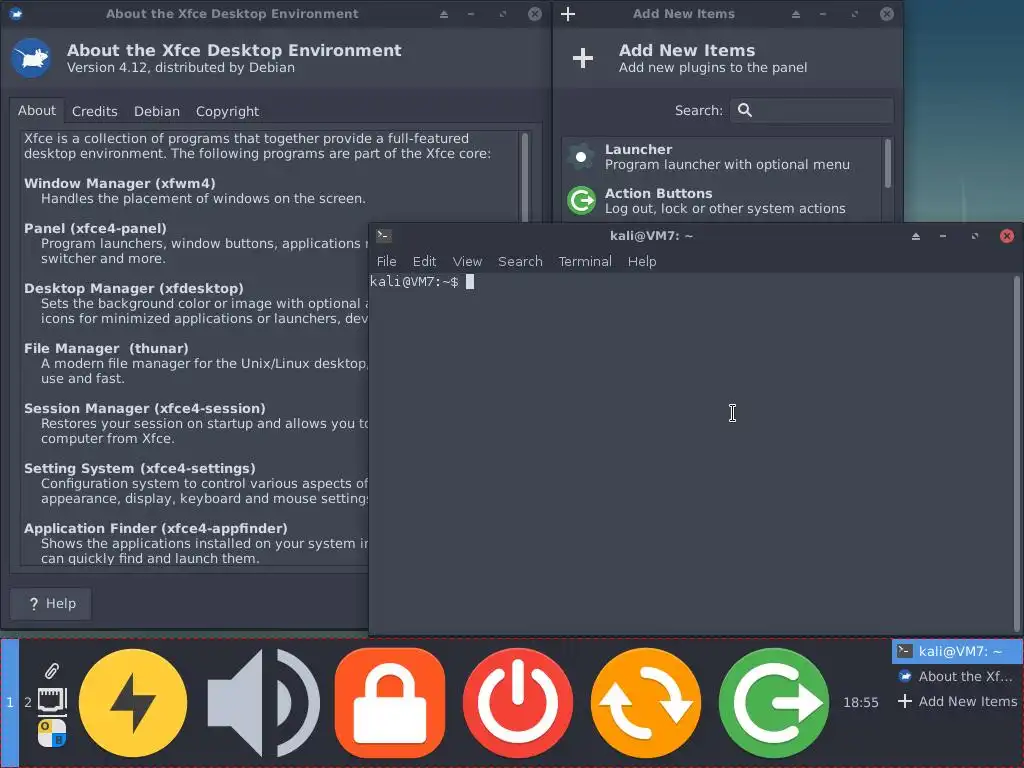Screen dimensions: 1024x768
Task: Open the Help menu in terminal
Action: (x=641, y=261)
